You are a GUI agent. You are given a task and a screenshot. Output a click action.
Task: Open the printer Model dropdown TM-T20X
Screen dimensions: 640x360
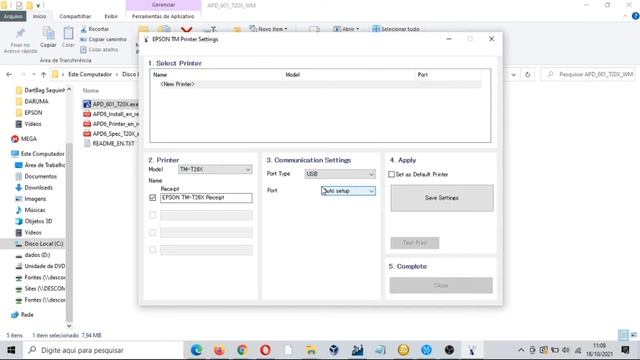point(215,169)
